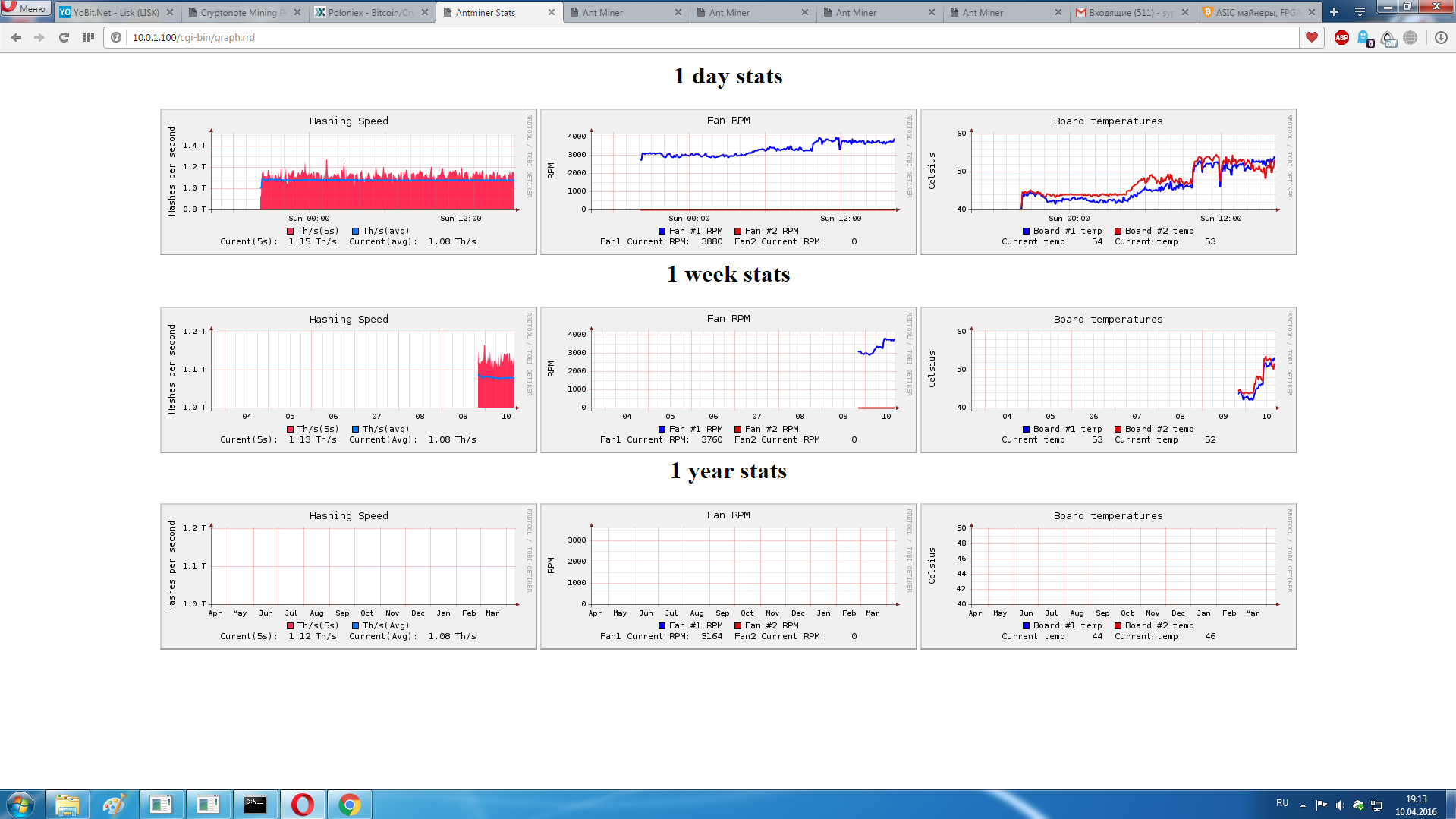
Task: Open the Ghostery extension icon
Action: (1364, 38)
